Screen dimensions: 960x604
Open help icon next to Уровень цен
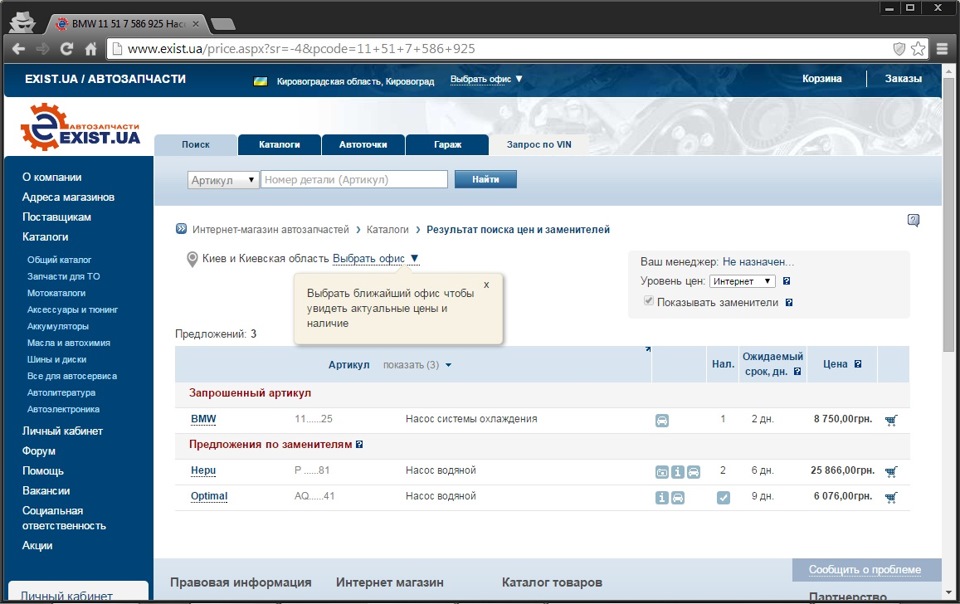[787, 281]
